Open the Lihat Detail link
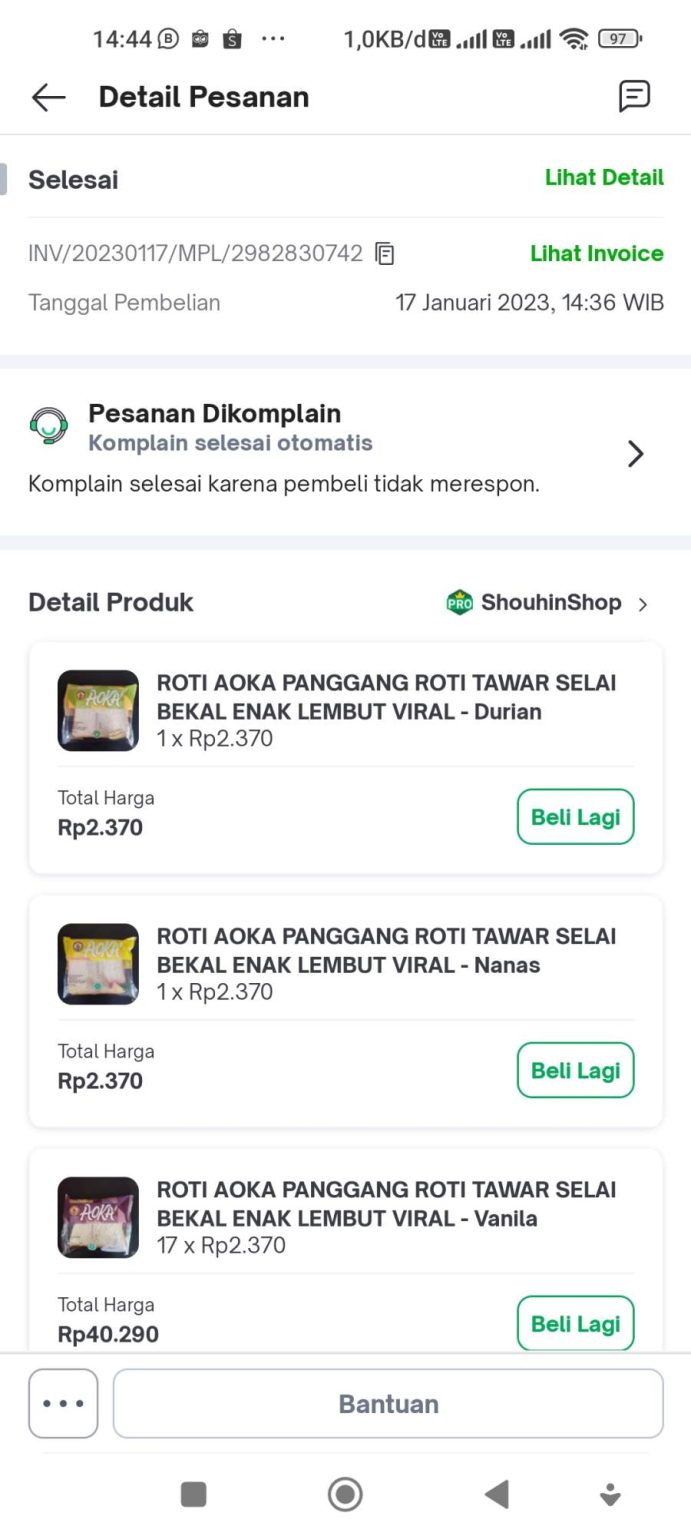 [604, 178]
